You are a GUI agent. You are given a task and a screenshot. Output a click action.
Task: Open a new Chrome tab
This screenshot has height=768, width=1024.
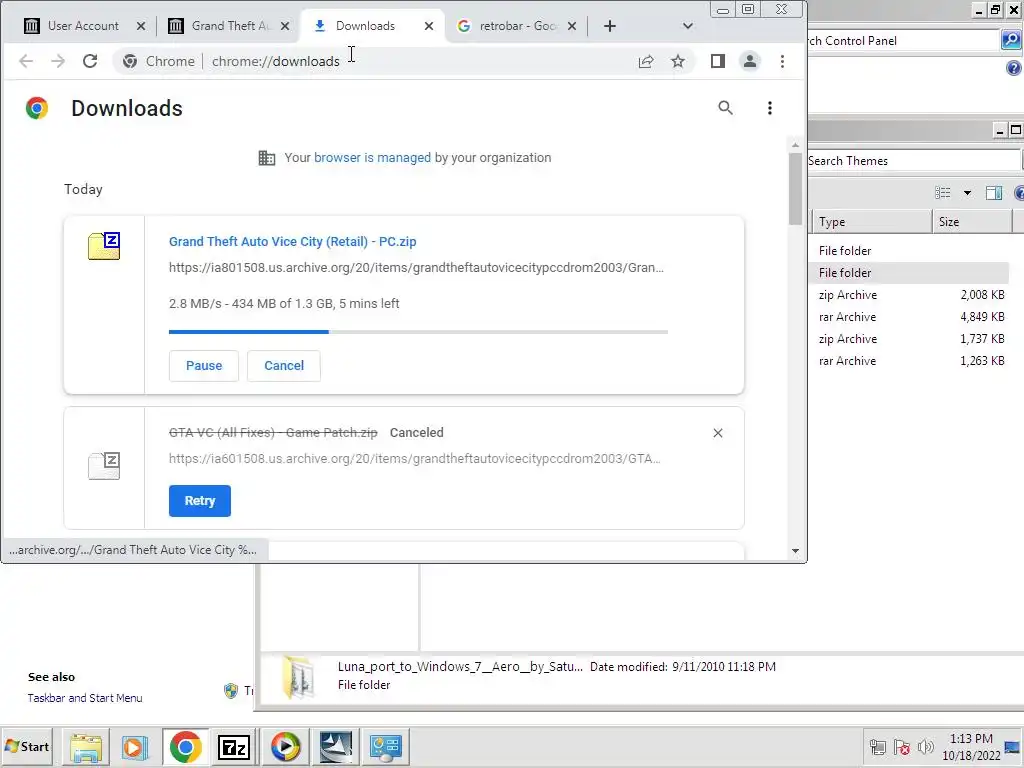609,26
